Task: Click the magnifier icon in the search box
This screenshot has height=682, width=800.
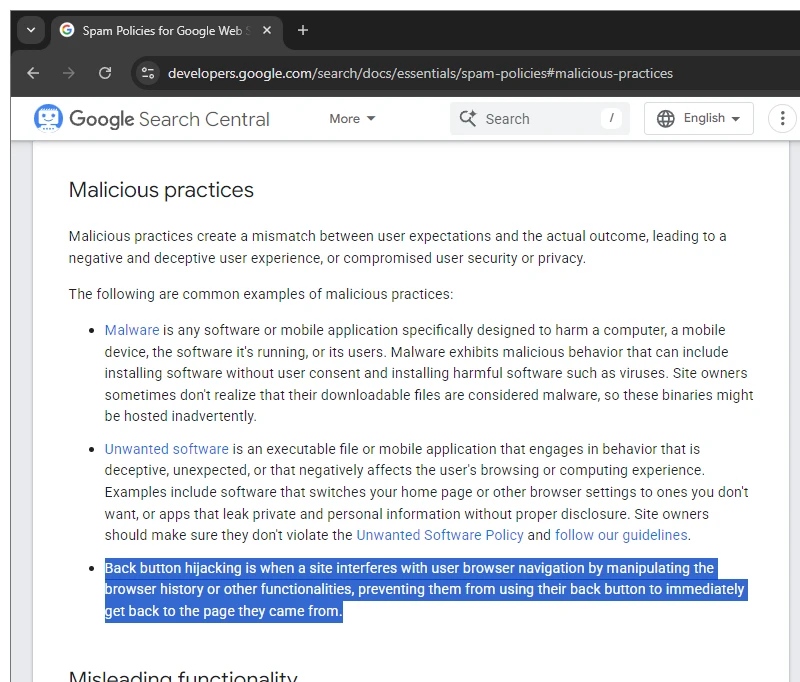Action: click(467, 119)
